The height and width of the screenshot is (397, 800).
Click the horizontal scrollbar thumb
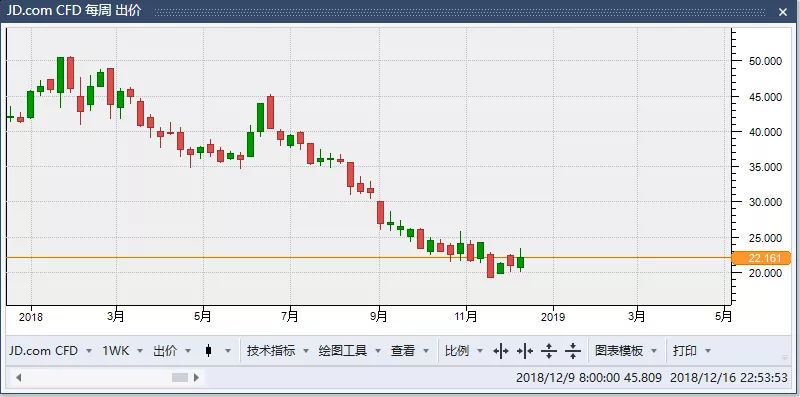[x=180, y=378]
